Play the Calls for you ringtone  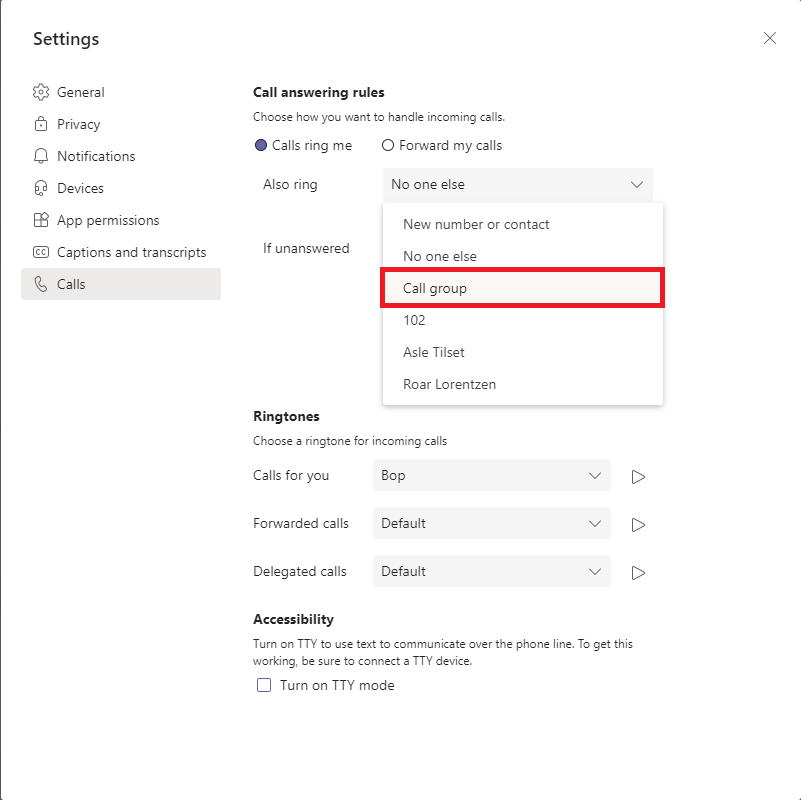pyautogui.click(x=638, y=476)
